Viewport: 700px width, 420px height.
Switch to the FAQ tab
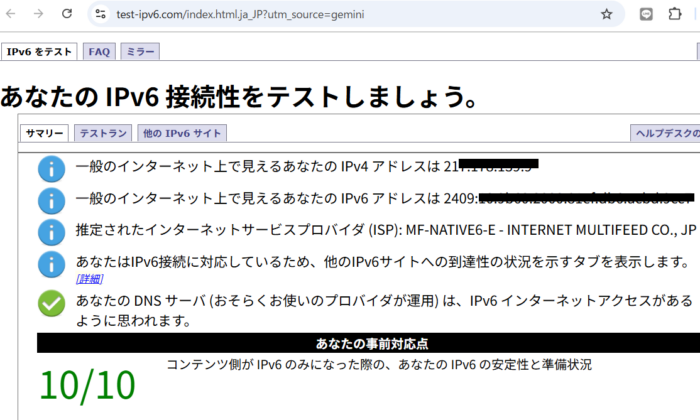99,52
